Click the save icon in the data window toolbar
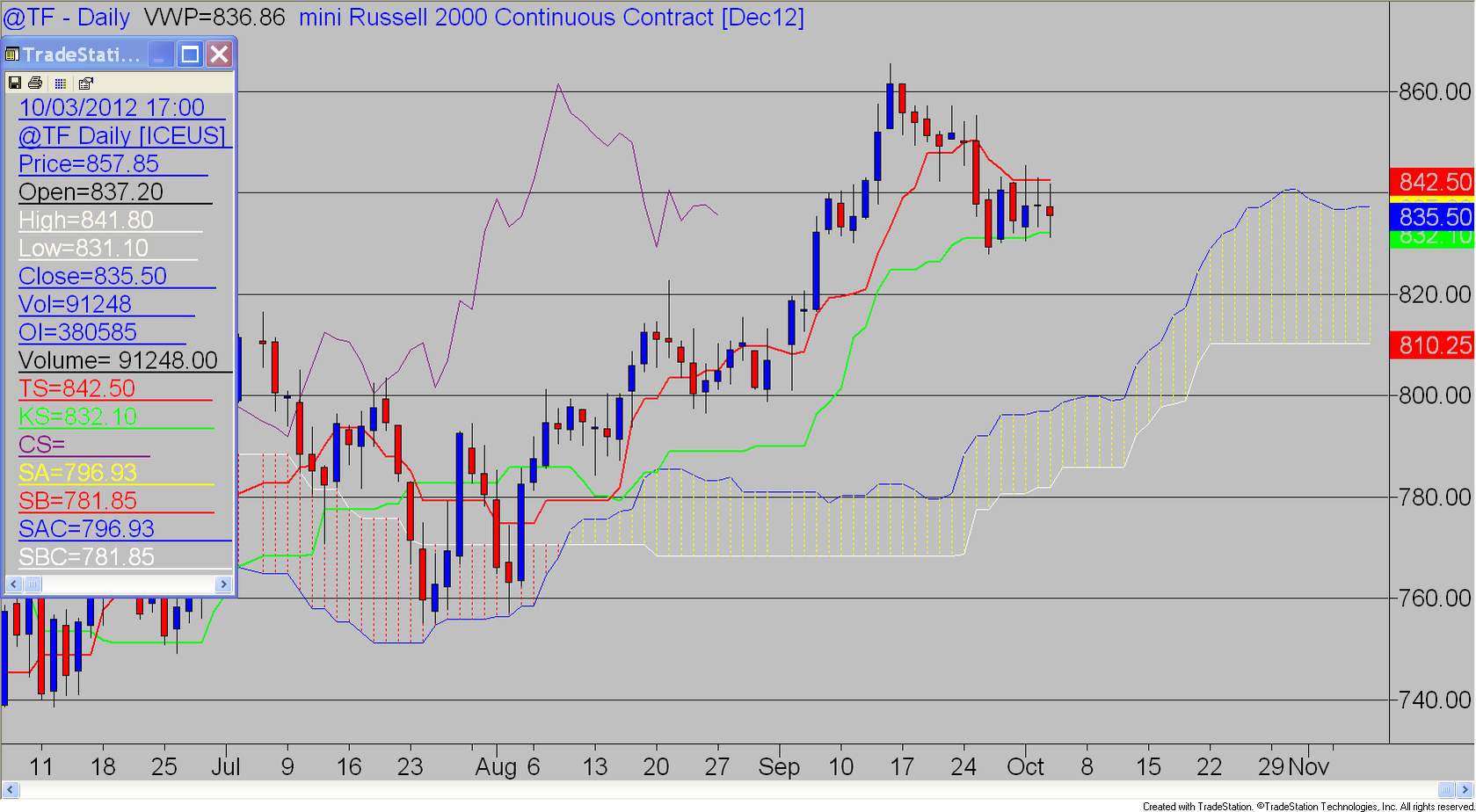The image size is (1476, 812). click(x=15, y=83)
